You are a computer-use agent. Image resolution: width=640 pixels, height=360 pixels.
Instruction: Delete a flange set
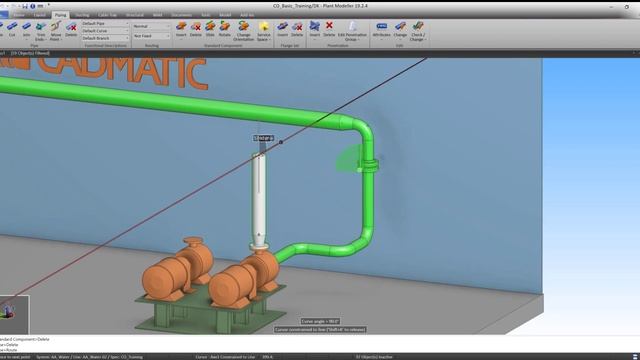click(x=297, y=30)
